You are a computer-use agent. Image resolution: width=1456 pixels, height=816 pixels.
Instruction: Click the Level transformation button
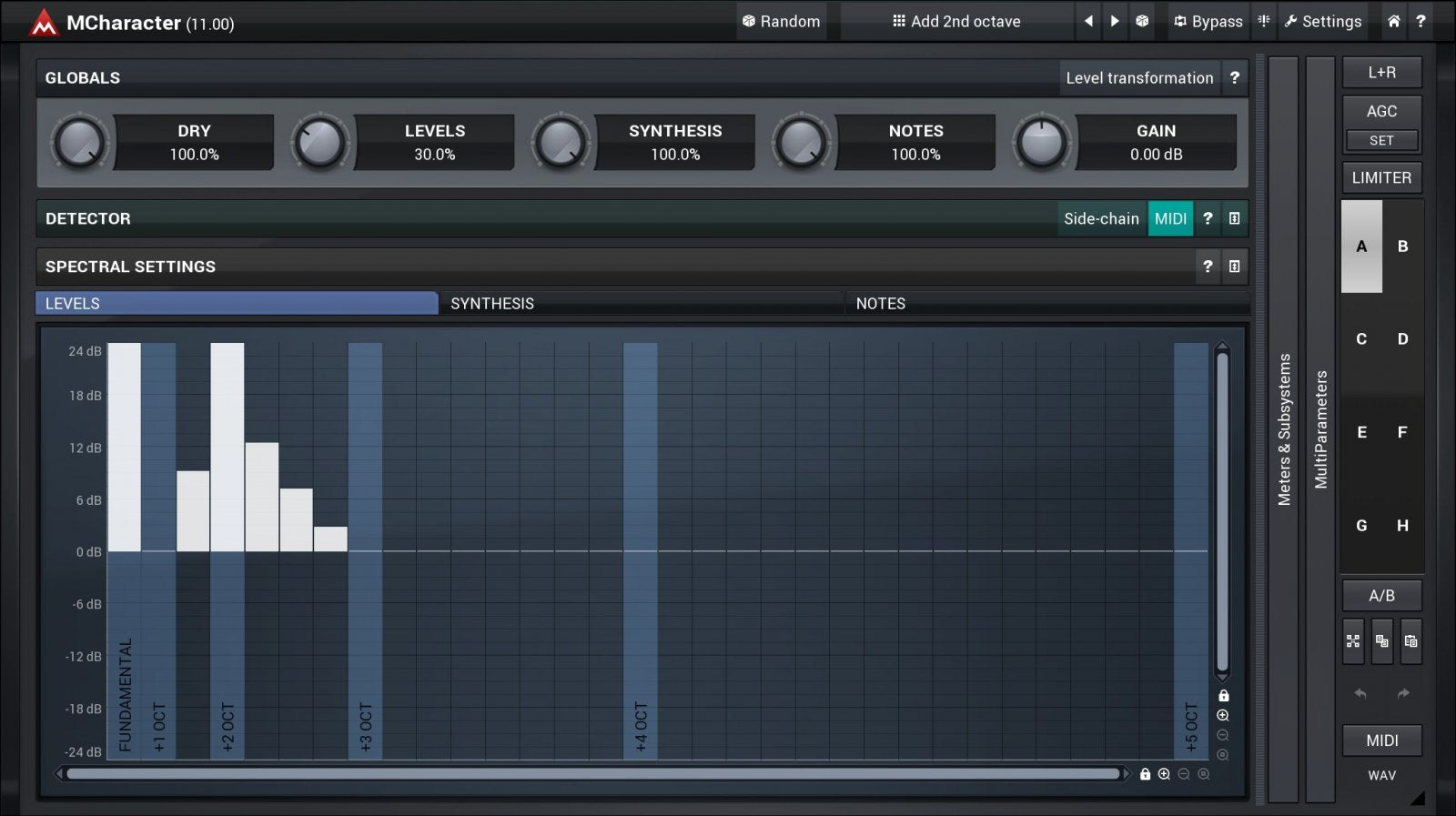click(1139, 78)
